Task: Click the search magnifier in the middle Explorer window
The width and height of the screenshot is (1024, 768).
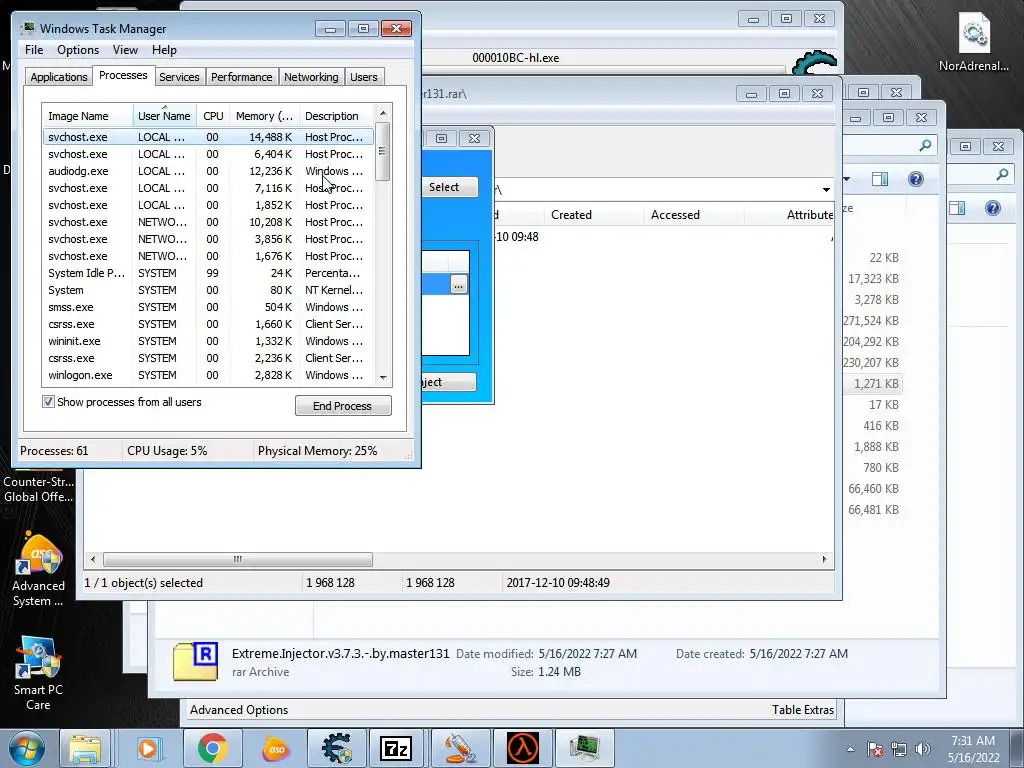Action: pyautogui.click(x=925, y=145)
